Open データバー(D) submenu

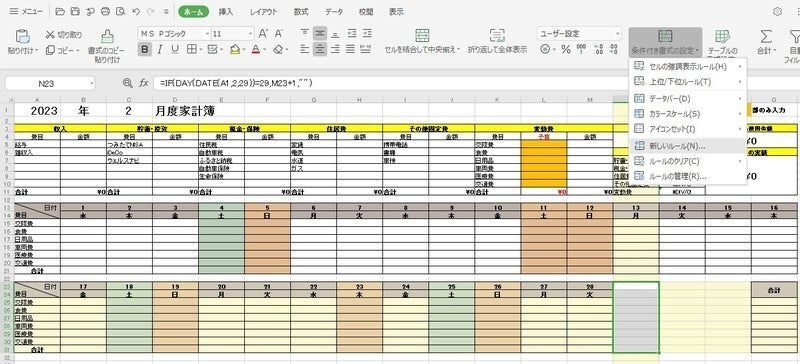click(x=688, y=98)
